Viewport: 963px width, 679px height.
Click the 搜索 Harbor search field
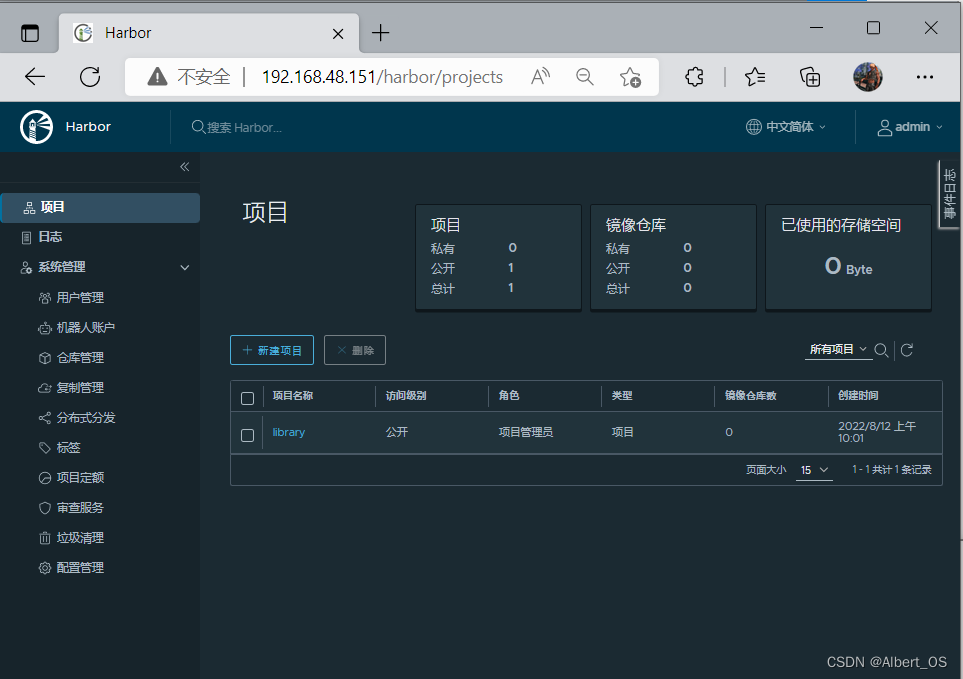pos(244,128)
